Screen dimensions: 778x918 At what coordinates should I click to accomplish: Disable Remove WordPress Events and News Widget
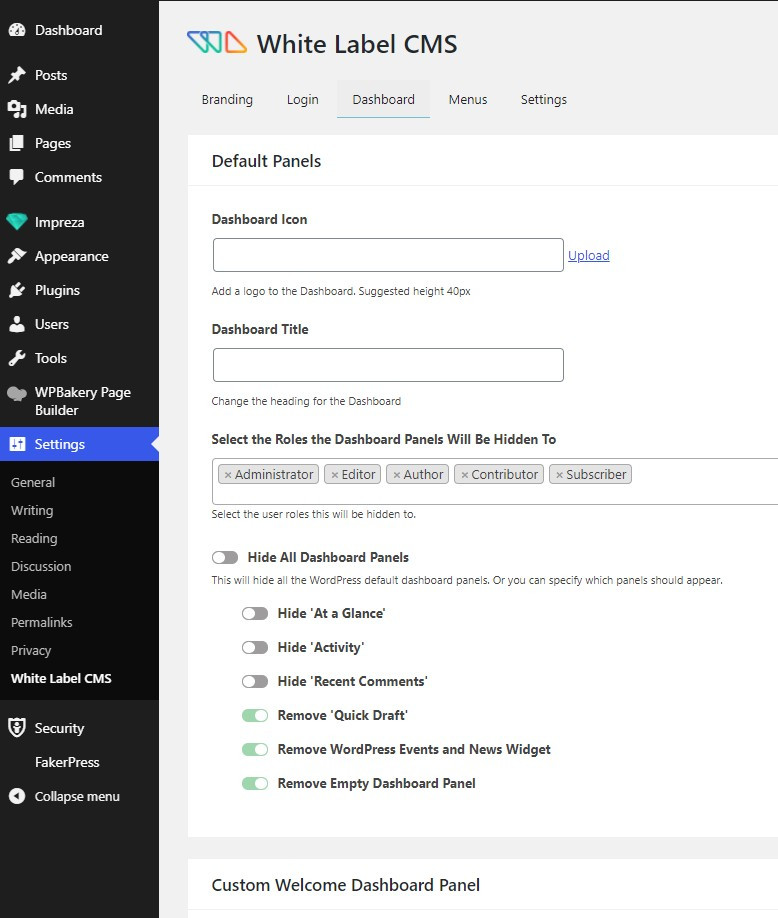click(x=255, y=749)
